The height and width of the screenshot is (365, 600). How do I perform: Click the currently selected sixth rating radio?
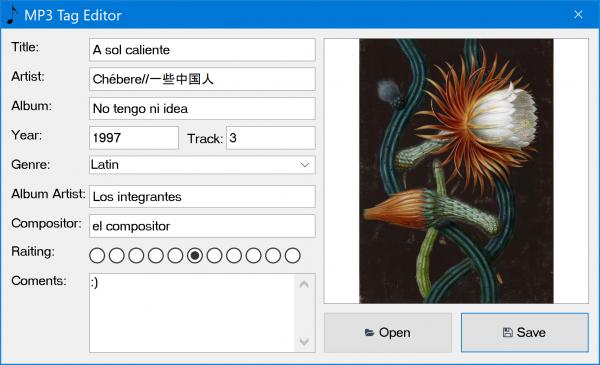(x=195, y=256)
